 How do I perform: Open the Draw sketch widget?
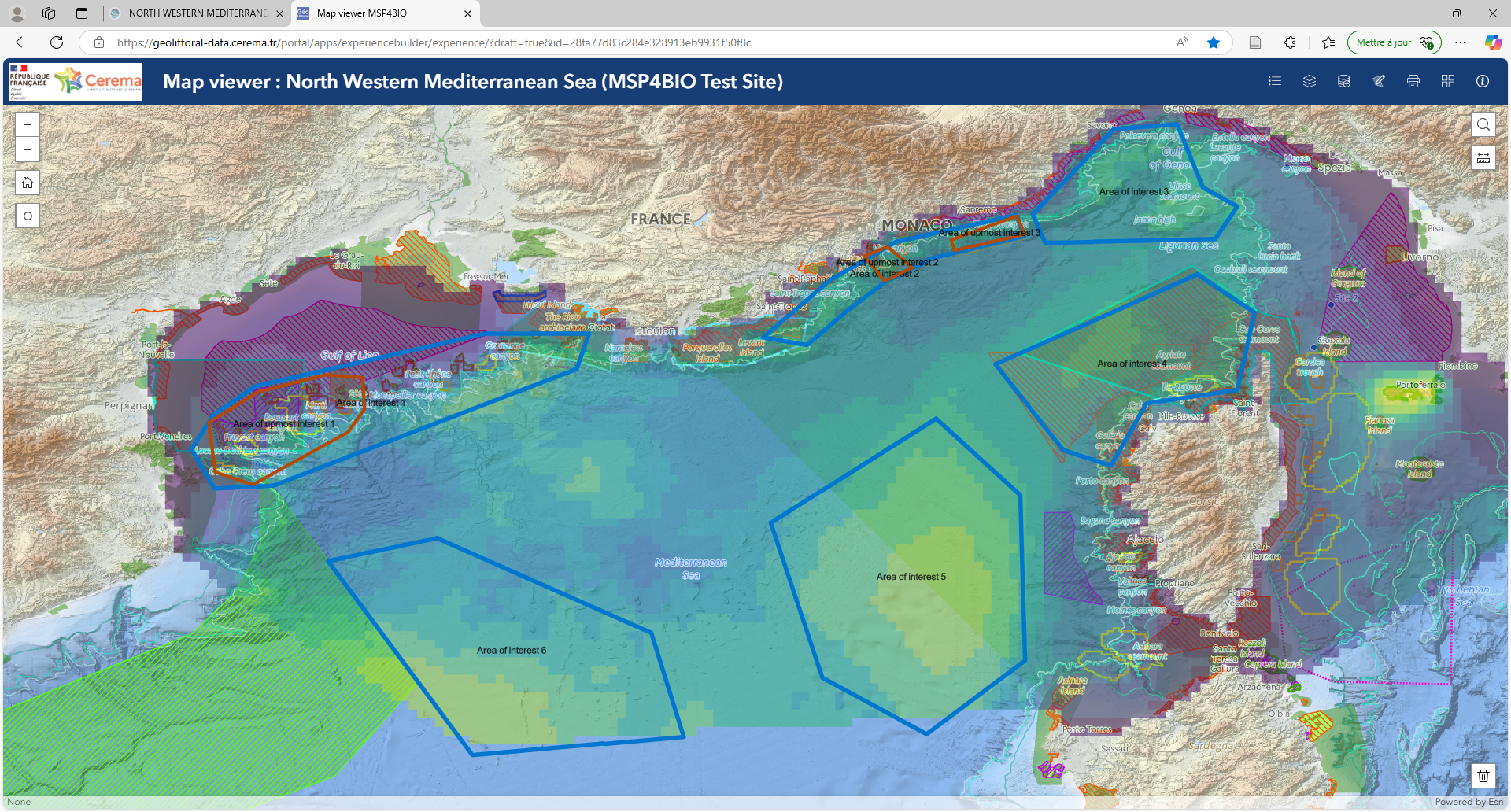tap(1379, 81)
